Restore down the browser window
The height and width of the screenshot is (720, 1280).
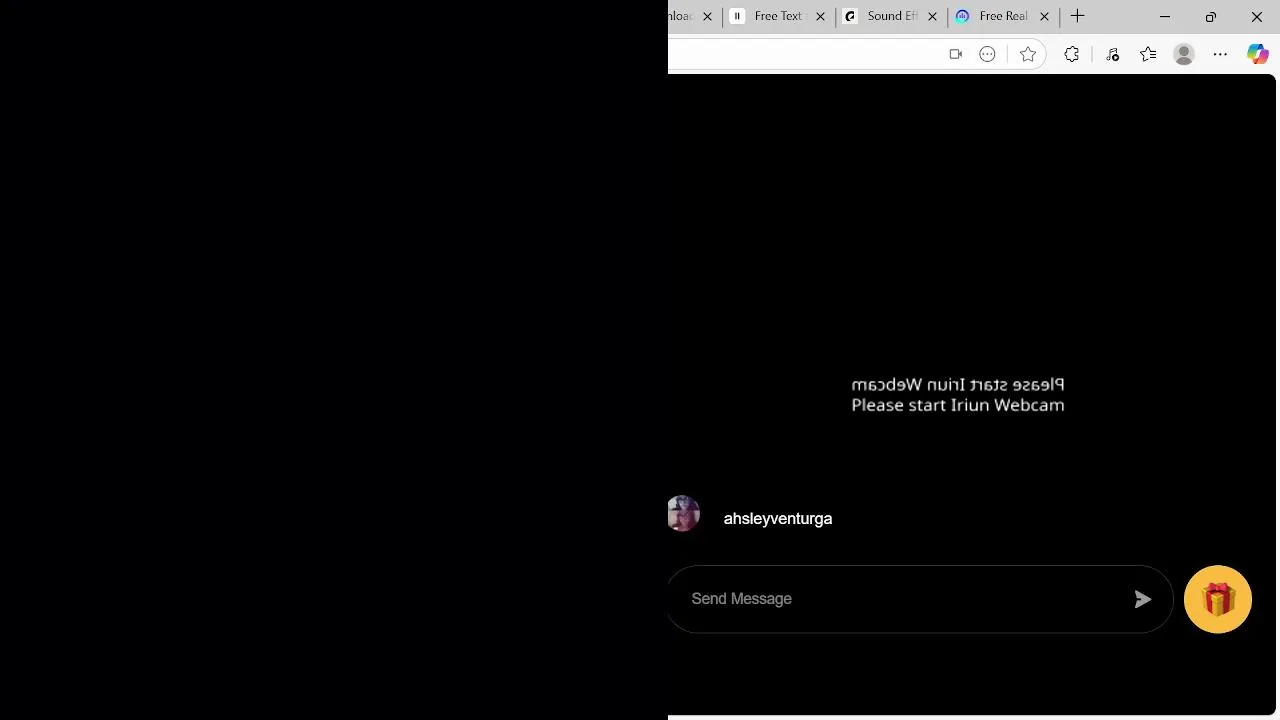click(x=1211, y=16)
